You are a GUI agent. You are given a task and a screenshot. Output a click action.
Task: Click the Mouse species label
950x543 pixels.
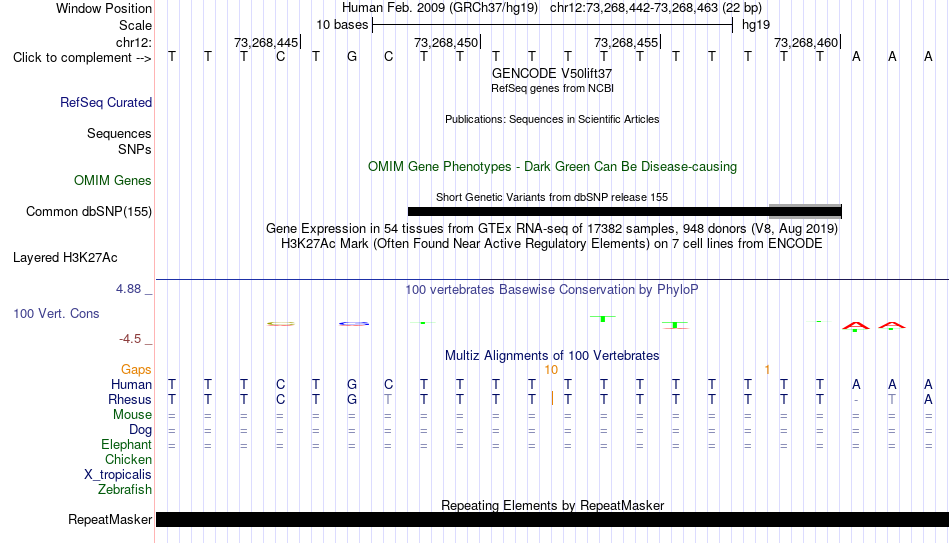(132, 415)
